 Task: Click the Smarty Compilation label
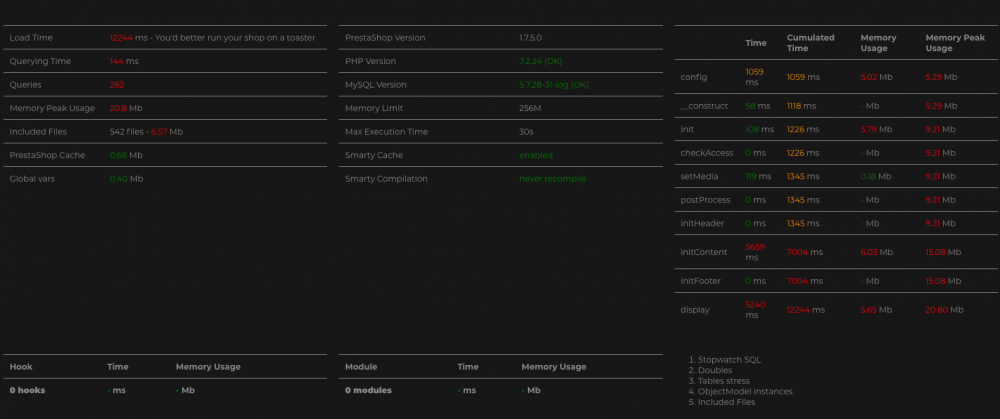387,179
